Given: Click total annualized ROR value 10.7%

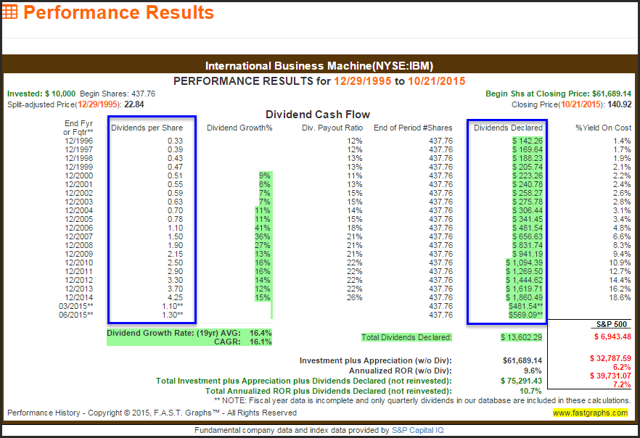Looking at the screenshot, I should pos(531,391).
